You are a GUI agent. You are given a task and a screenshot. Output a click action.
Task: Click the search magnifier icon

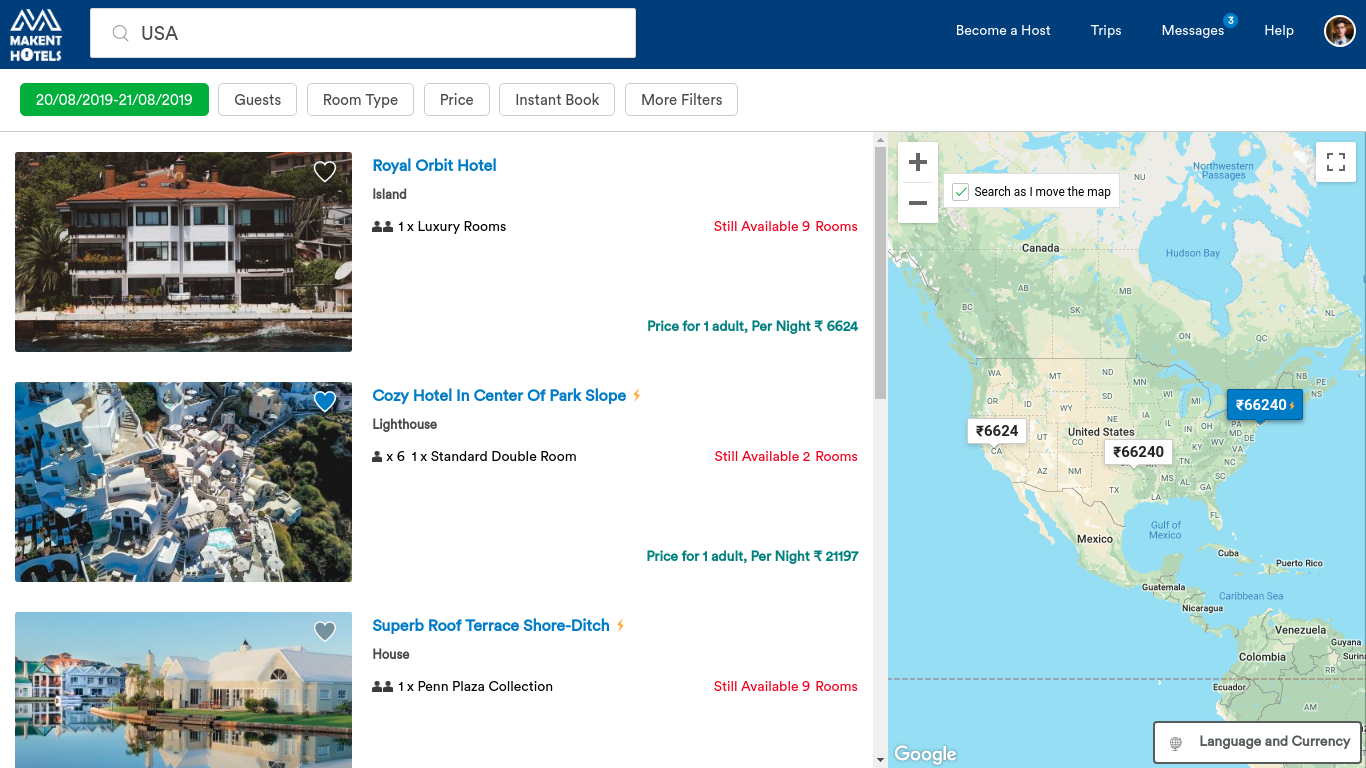coord(120,33)
